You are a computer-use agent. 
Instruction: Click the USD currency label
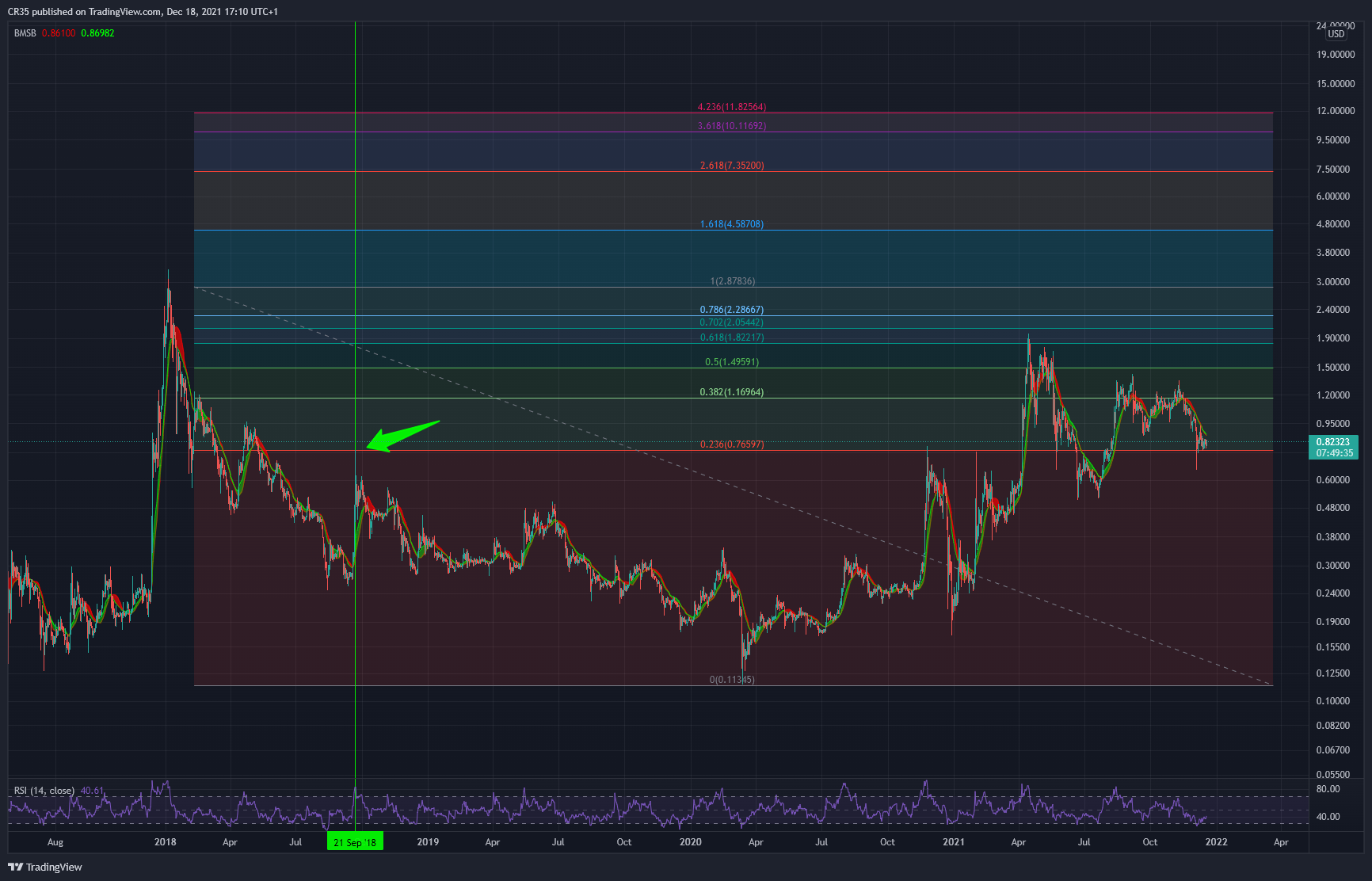pos(1336,33)
